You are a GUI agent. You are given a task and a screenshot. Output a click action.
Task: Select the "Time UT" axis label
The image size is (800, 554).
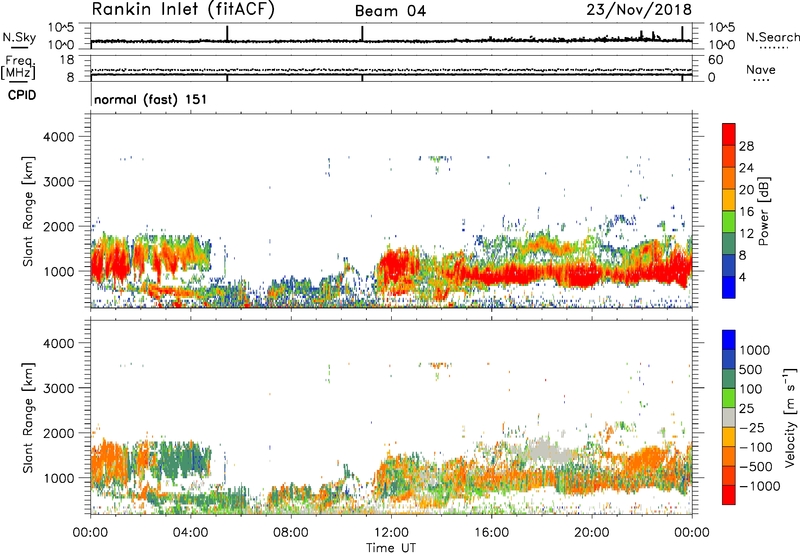pos(391,548)
